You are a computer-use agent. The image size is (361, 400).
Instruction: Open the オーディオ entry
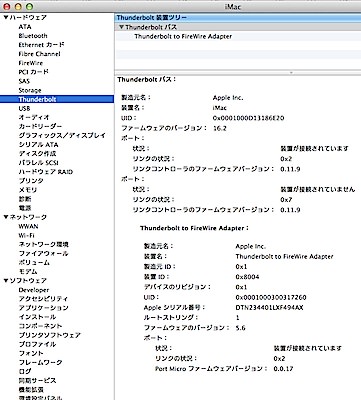[34, 117]
